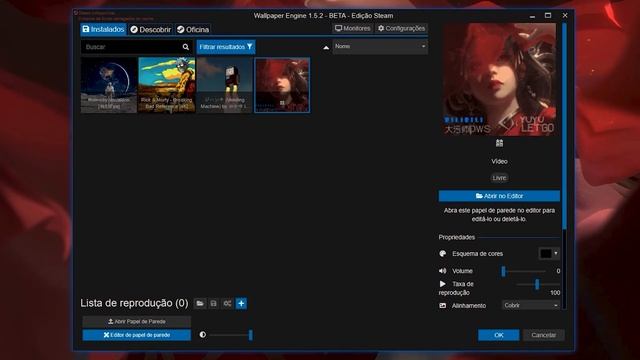Click 'Lista de reprodução (0)' heading
The width and height of the screenshot is (640, 360).
click(134, 303)
